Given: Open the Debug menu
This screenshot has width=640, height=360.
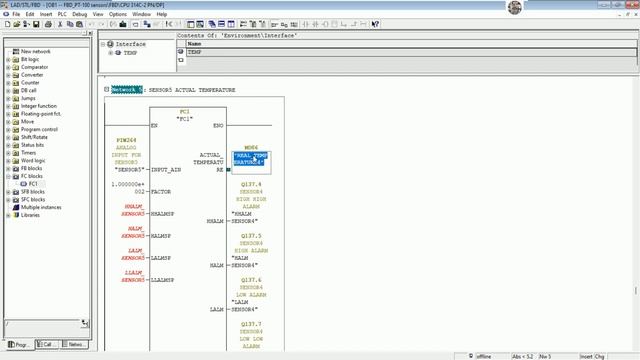Looking at the screenshot, I should coord(80,14).
